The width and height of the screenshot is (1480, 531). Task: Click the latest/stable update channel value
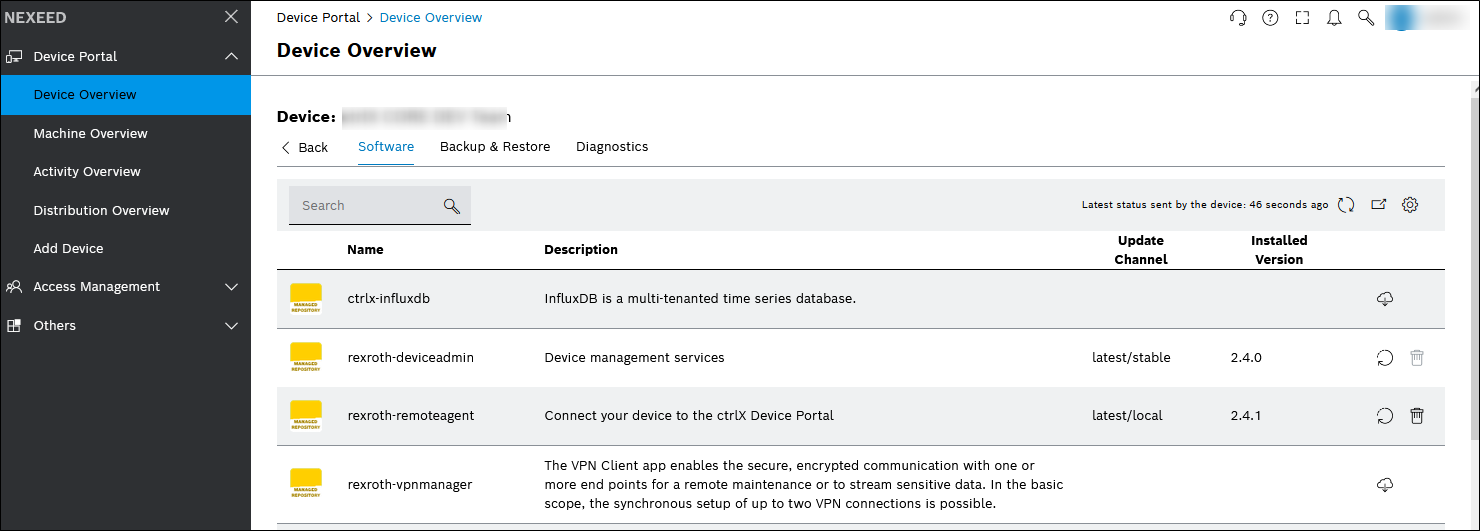coord(1131,358)
